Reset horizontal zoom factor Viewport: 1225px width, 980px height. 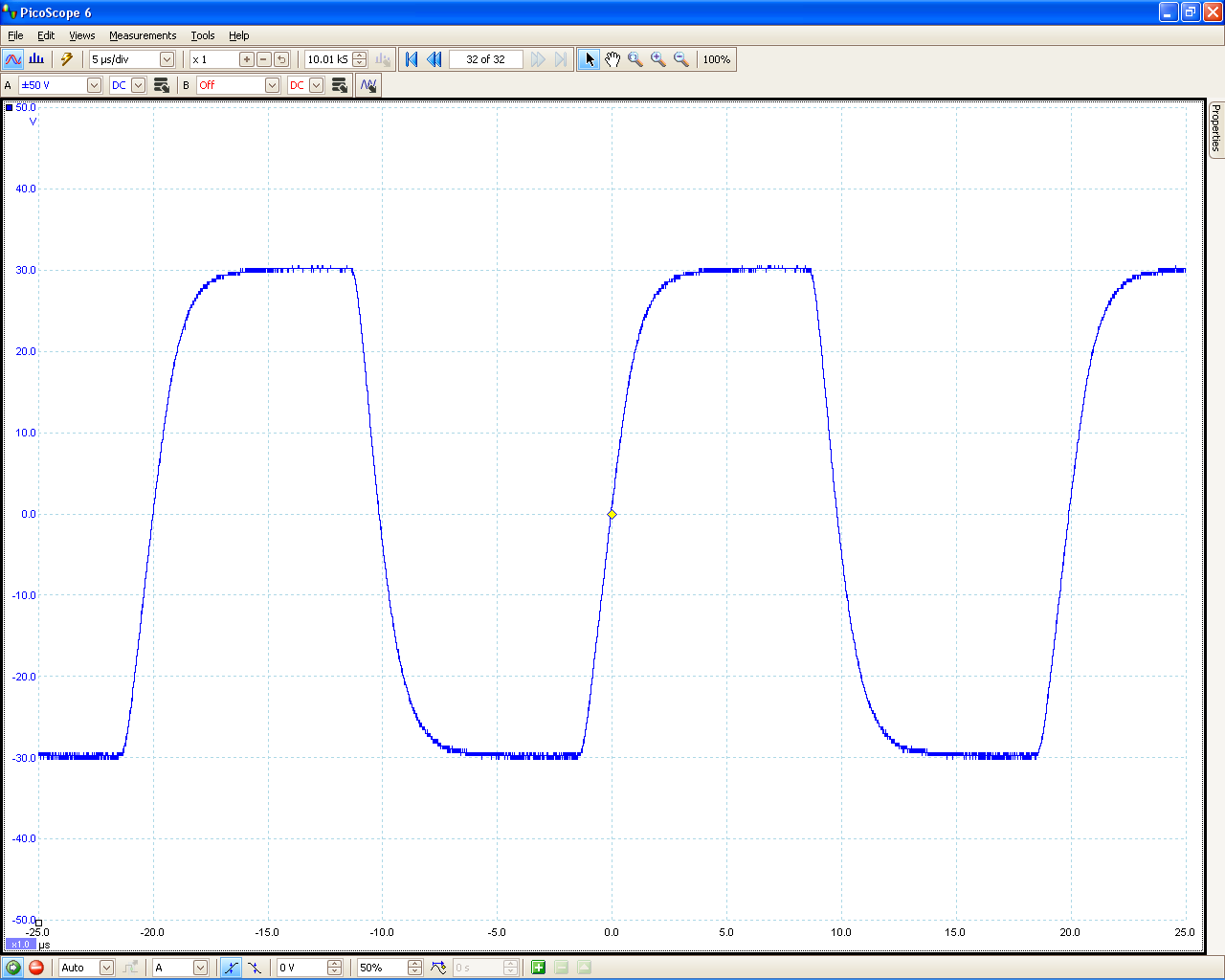click(281, 59)
